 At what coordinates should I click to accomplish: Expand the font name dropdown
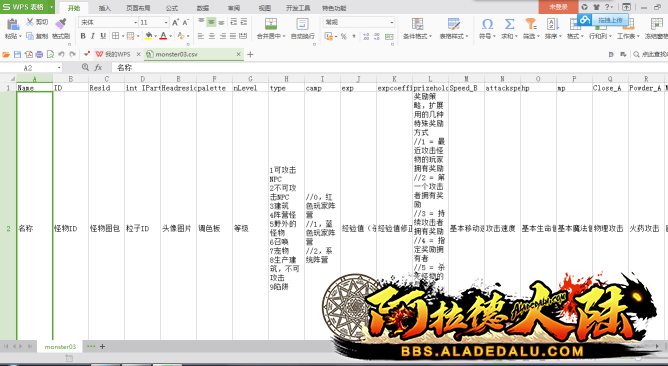click(135, 23)
